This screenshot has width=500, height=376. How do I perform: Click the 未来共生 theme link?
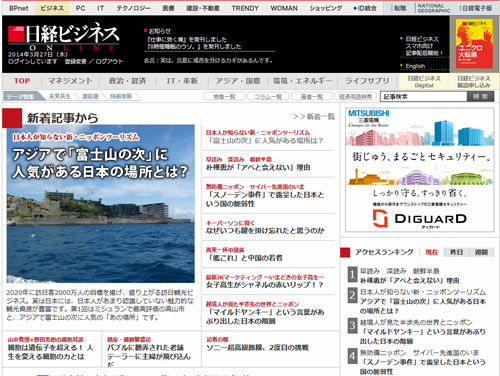point(60,96)
